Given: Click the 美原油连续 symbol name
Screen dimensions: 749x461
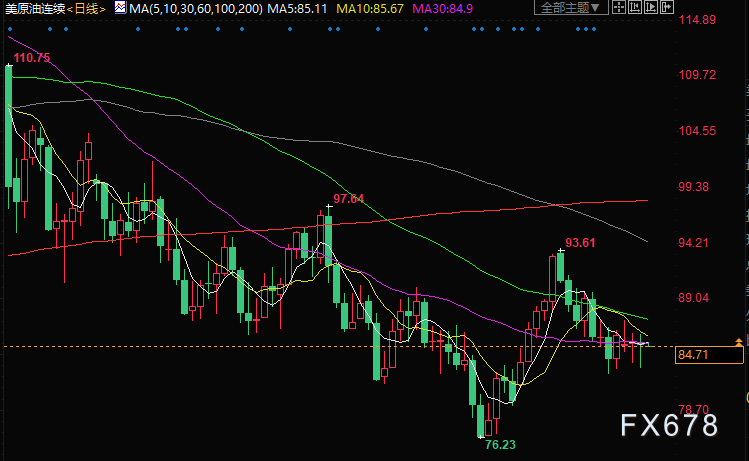Looking at the screenshot, I should [35, 8].
